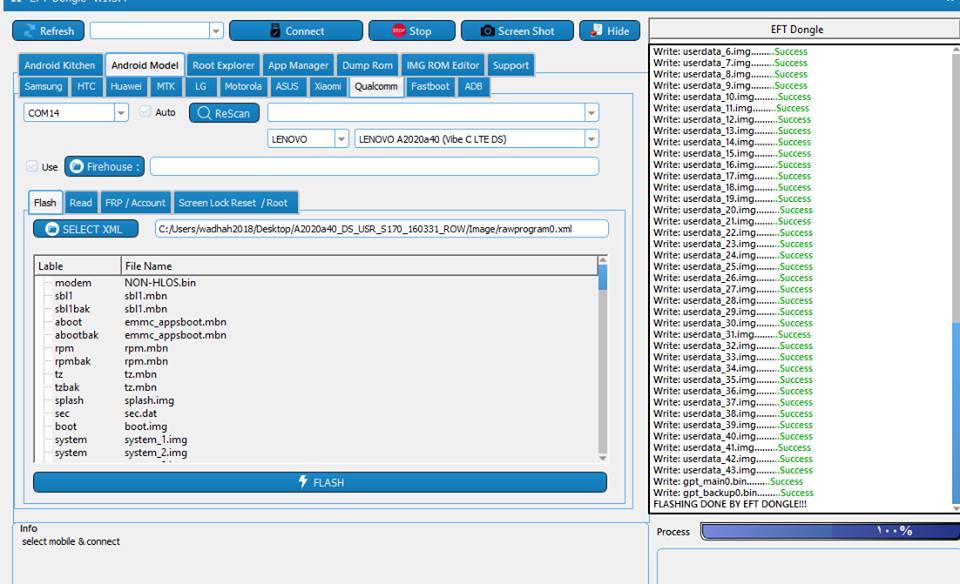960x584 pixels.
Task: Click the Connect button
Action: point(296,31)
